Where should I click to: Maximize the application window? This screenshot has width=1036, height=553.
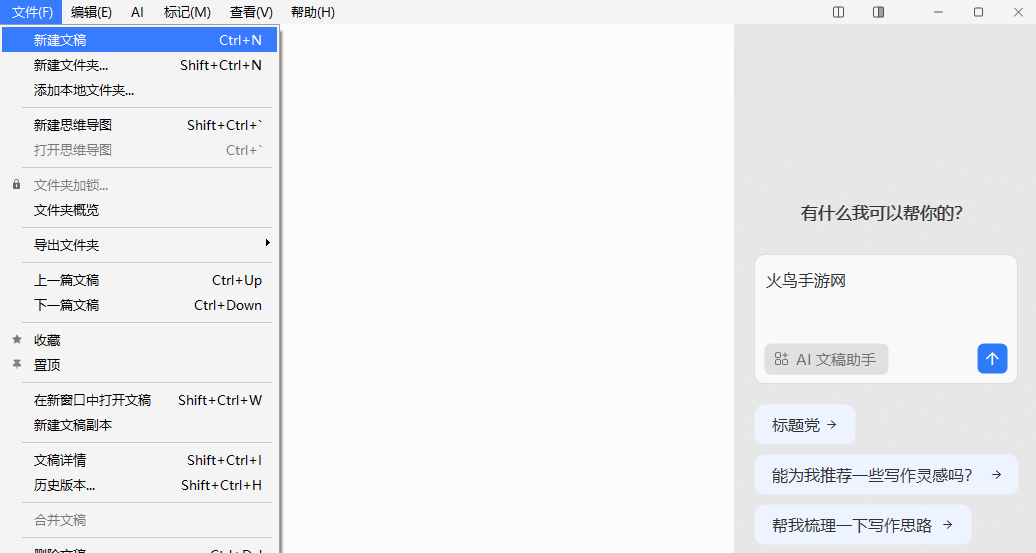click(x=979, y=12)
